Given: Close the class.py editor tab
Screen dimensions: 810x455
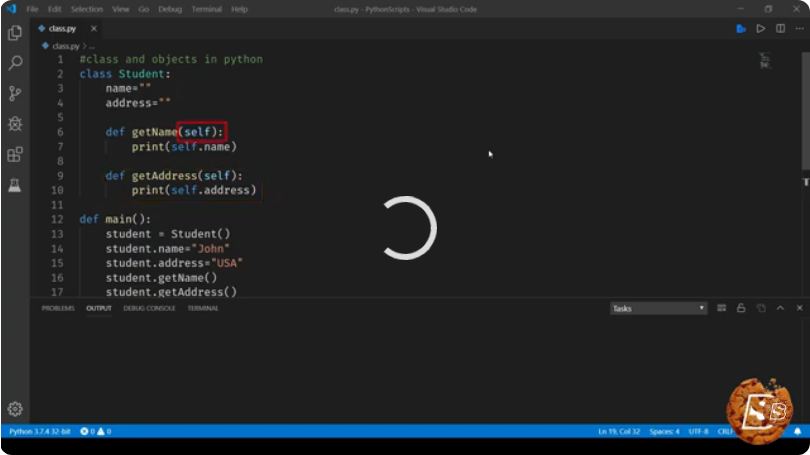Looking at the screenshot, I should click(x=94, y=28).
